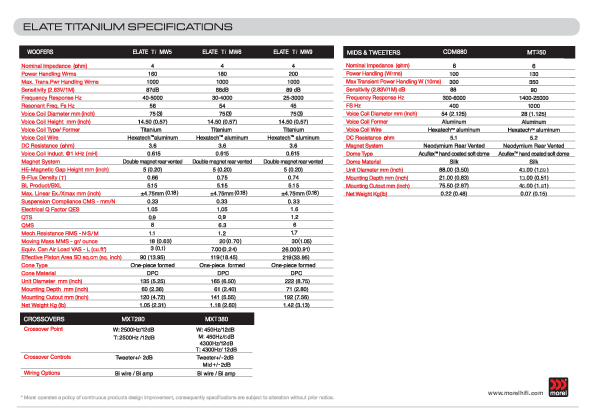Select the Electrical Q Factor QES label

coord(50,209)
